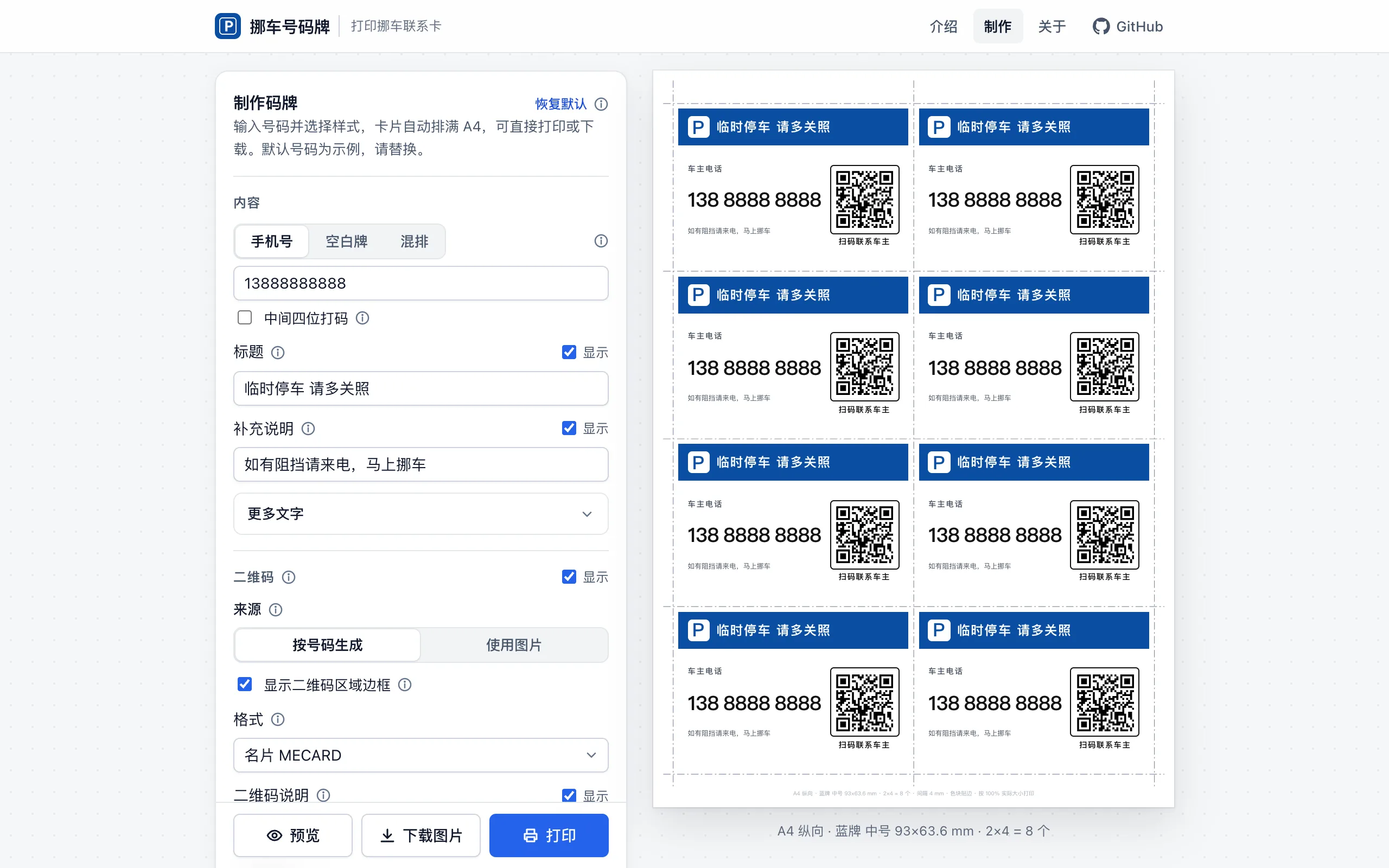Click the 恢复默认 link
This screenshot has height=868, width=1389.
[561, 104]
